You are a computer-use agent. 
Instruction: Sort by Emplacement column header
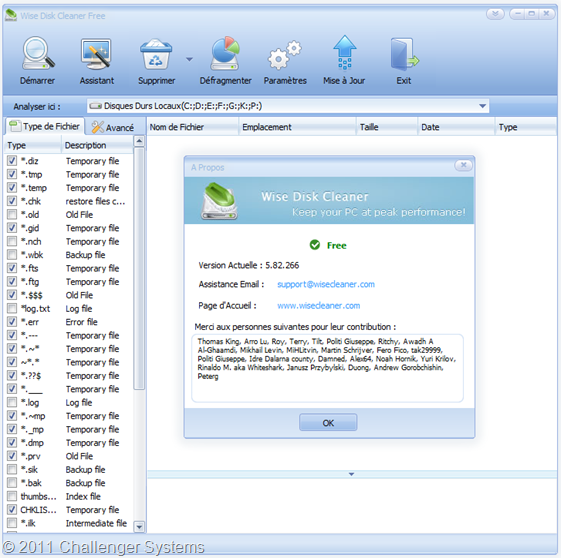click(x=297, y=127)
